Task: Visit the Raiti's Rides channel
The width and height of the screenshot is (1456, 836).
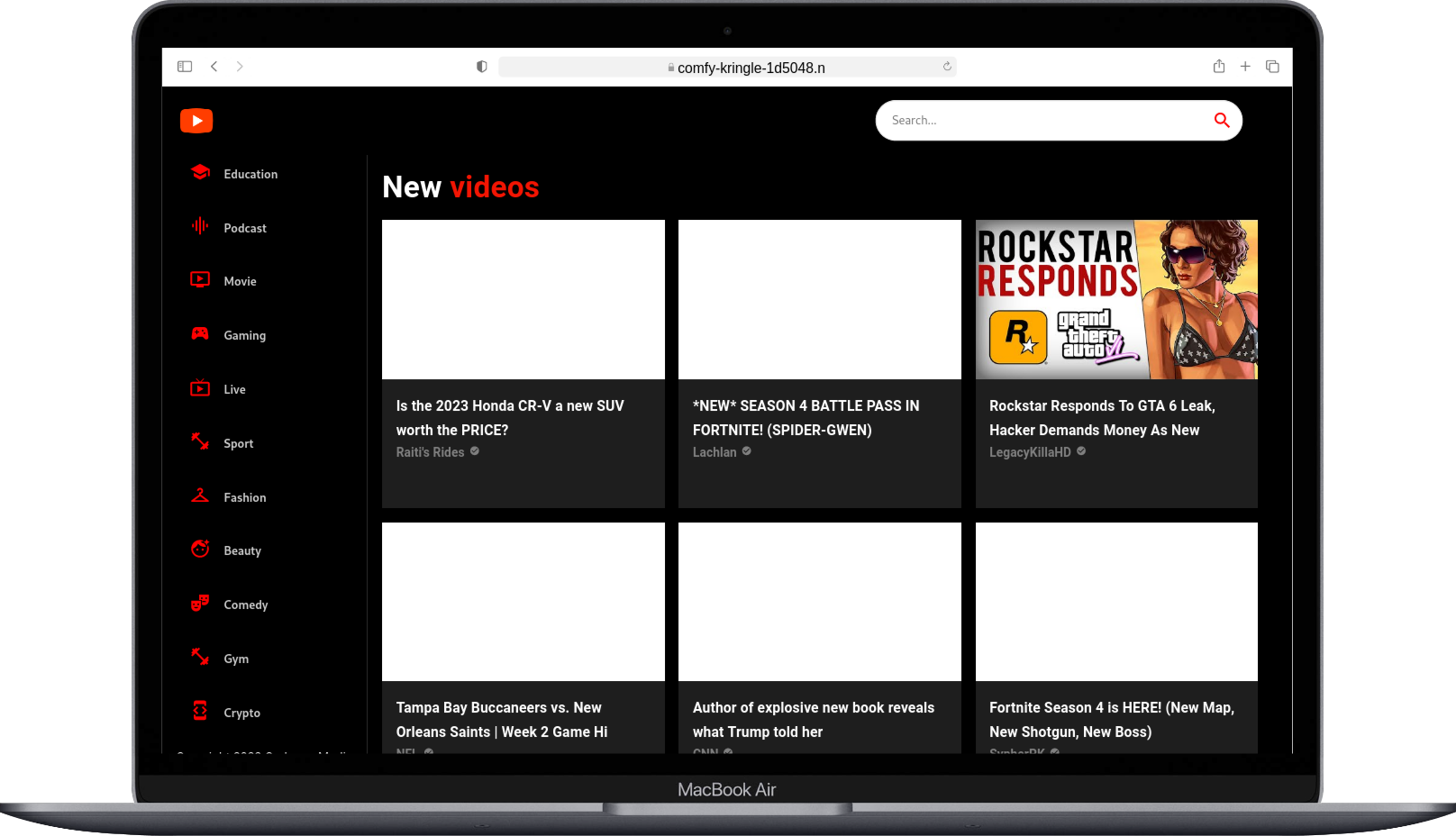Action: click(431, 452)
